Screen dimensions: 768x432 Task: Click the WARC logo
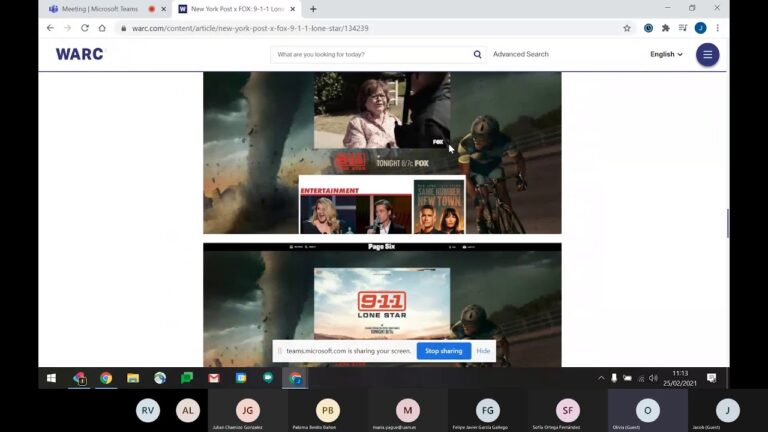[79, 54]
